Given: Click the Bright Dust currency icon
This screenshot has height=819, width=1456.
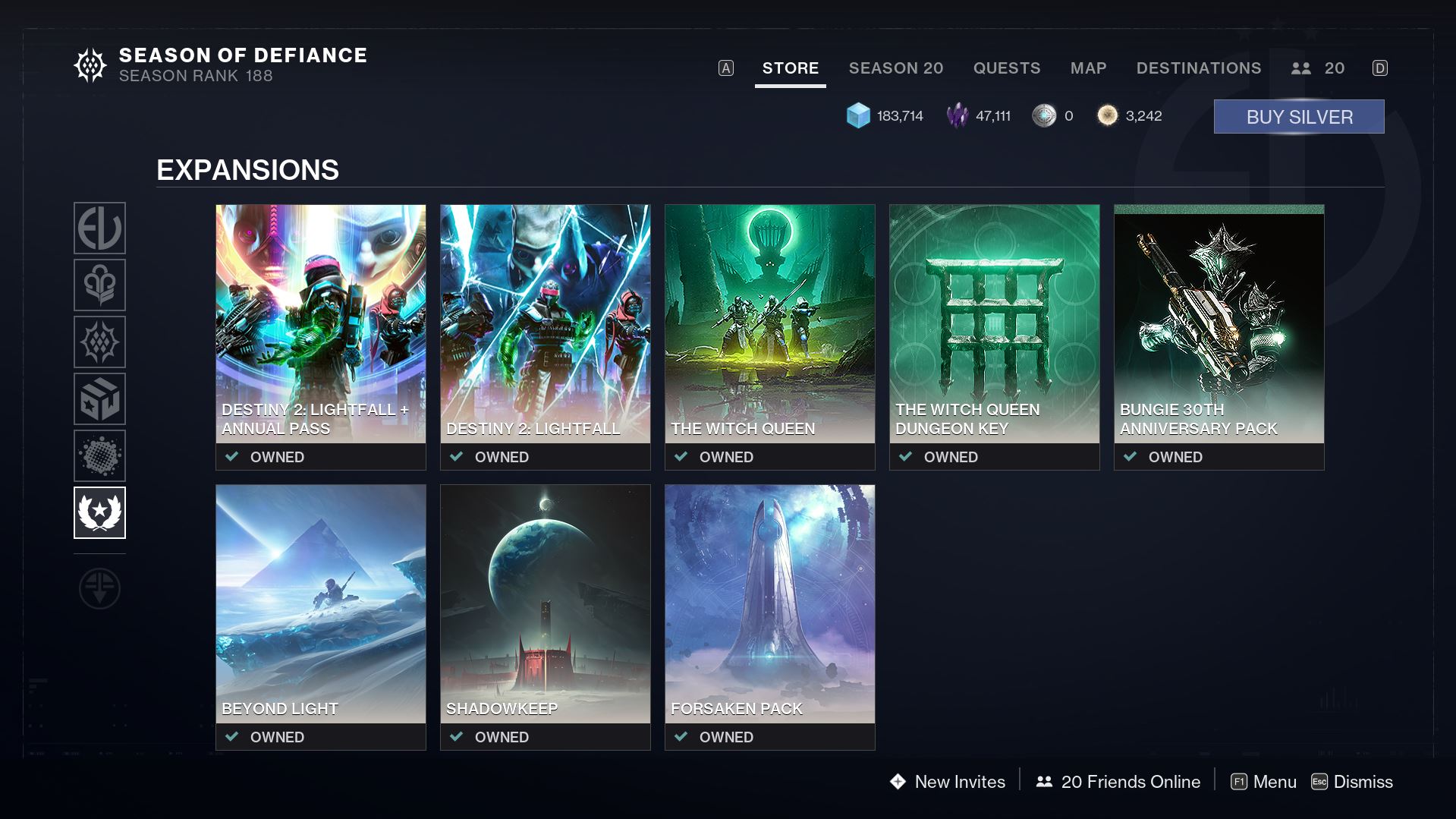Looking at the screenshot, I should [1108, 115].
